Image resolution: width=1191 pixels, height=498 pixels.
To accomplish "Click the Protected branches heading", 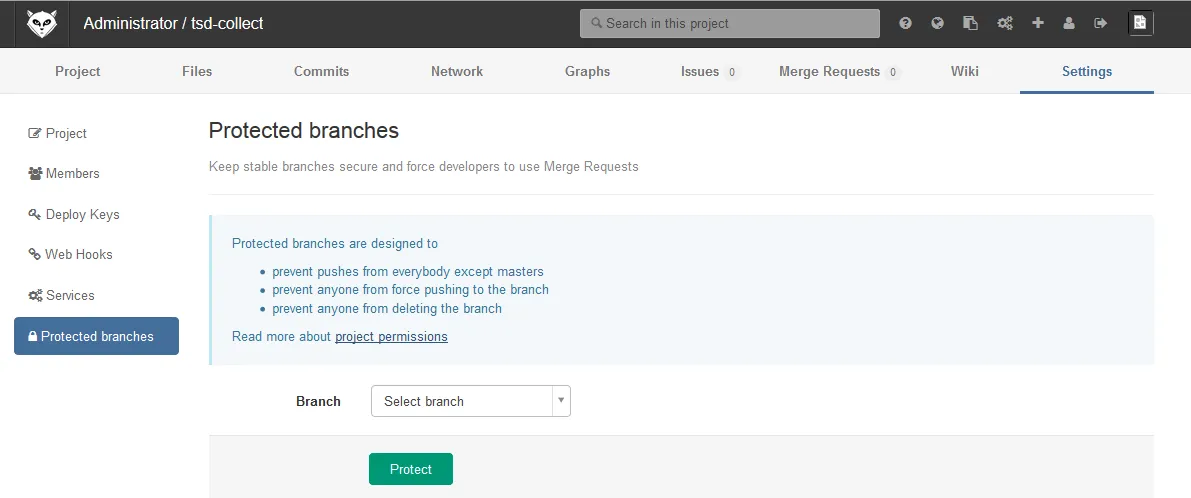I will tap(304, 131).
